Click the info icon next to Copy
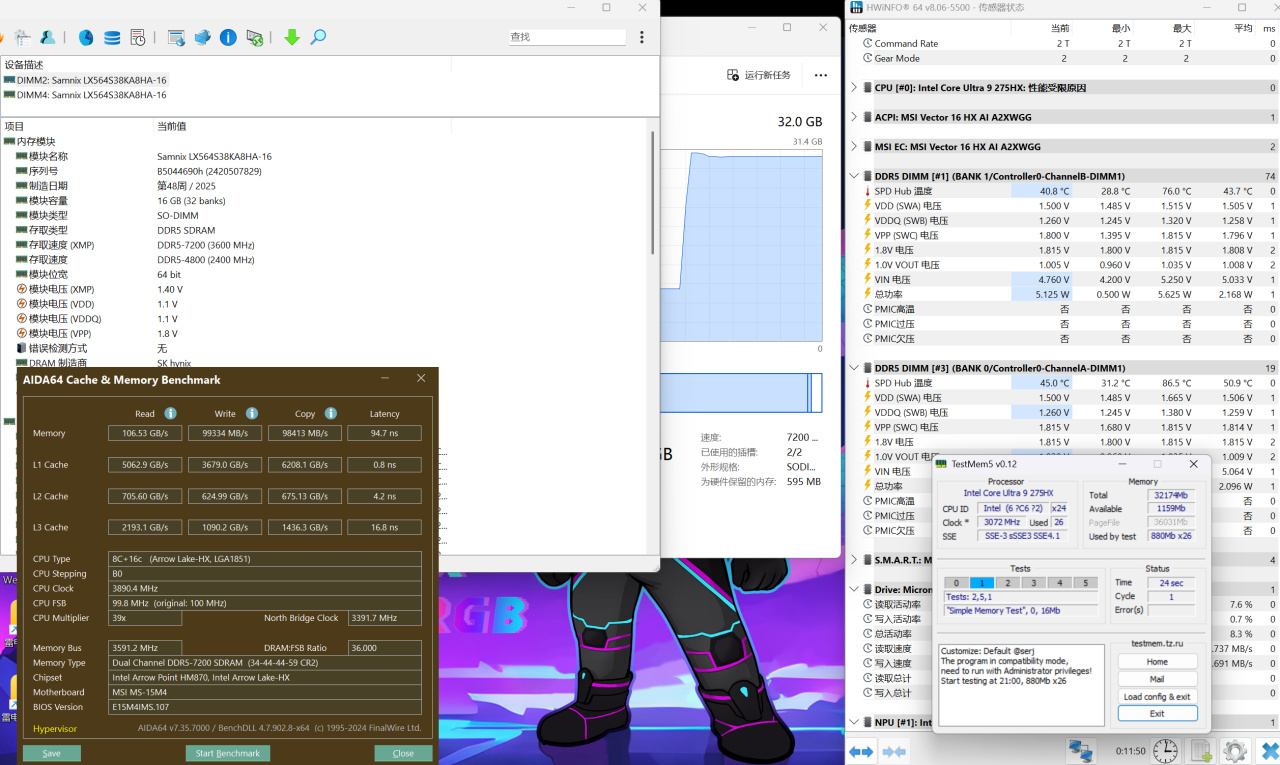1280x765 pixels. pos(331,413)
